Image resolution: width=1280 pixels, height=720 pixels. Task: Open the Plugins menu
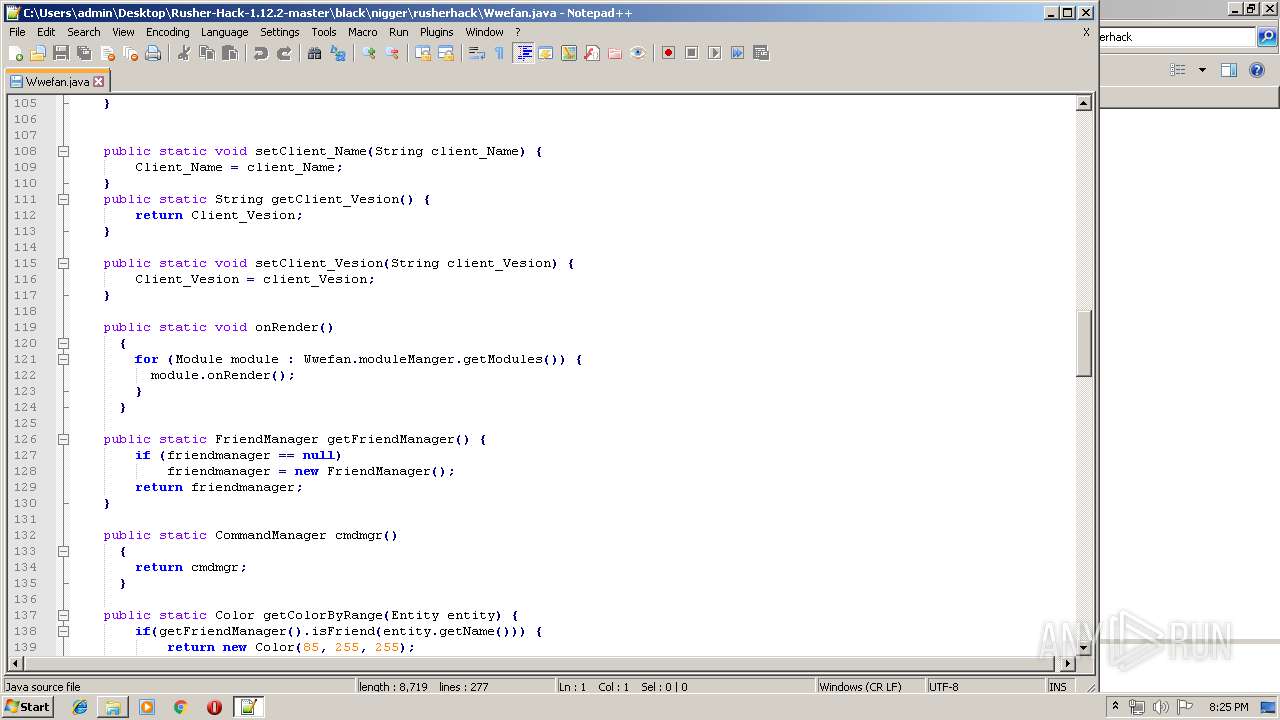[436, 32]
